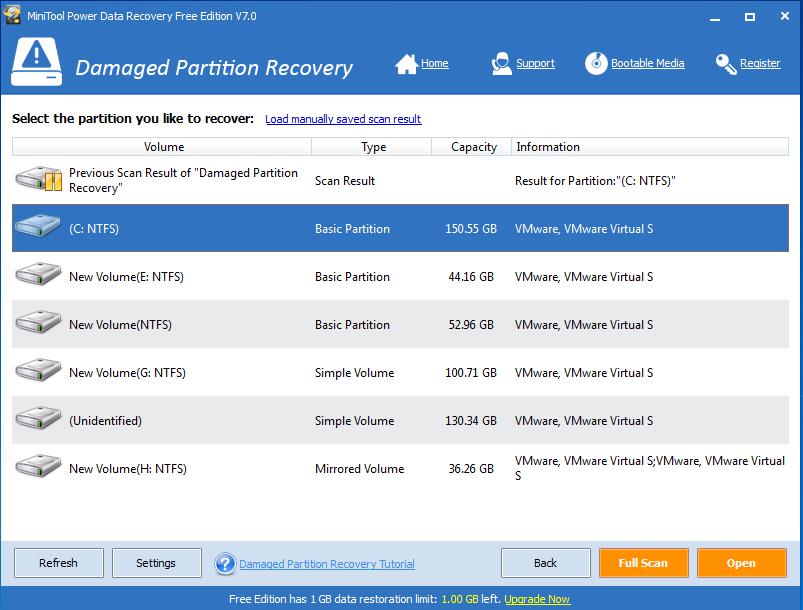Click the Register key icon
This screenshot has height=610, width=803.
click(x=726, y=64)
